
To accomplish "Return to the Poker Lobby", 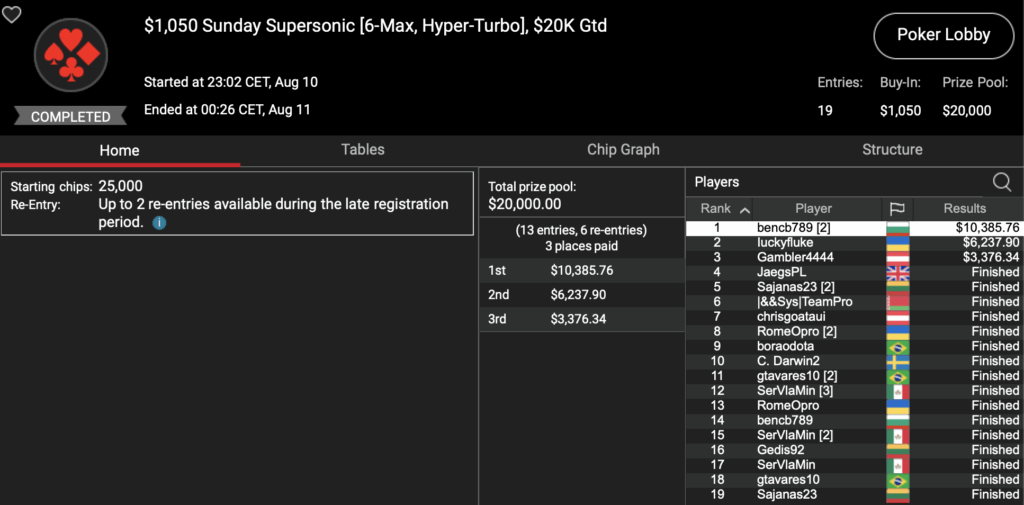I will (943, 35).
